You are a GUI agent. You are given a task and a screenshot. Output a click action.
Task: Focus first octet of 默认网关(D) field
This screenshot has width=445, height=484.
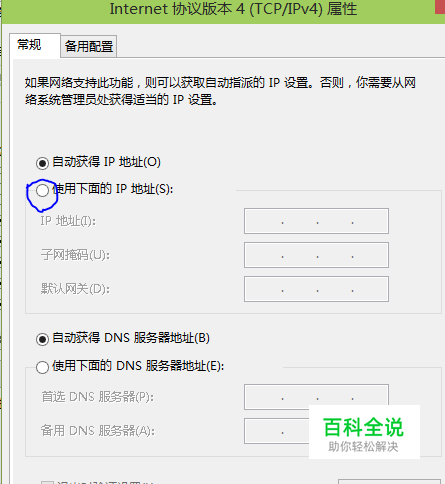click(x=263, y=289)
